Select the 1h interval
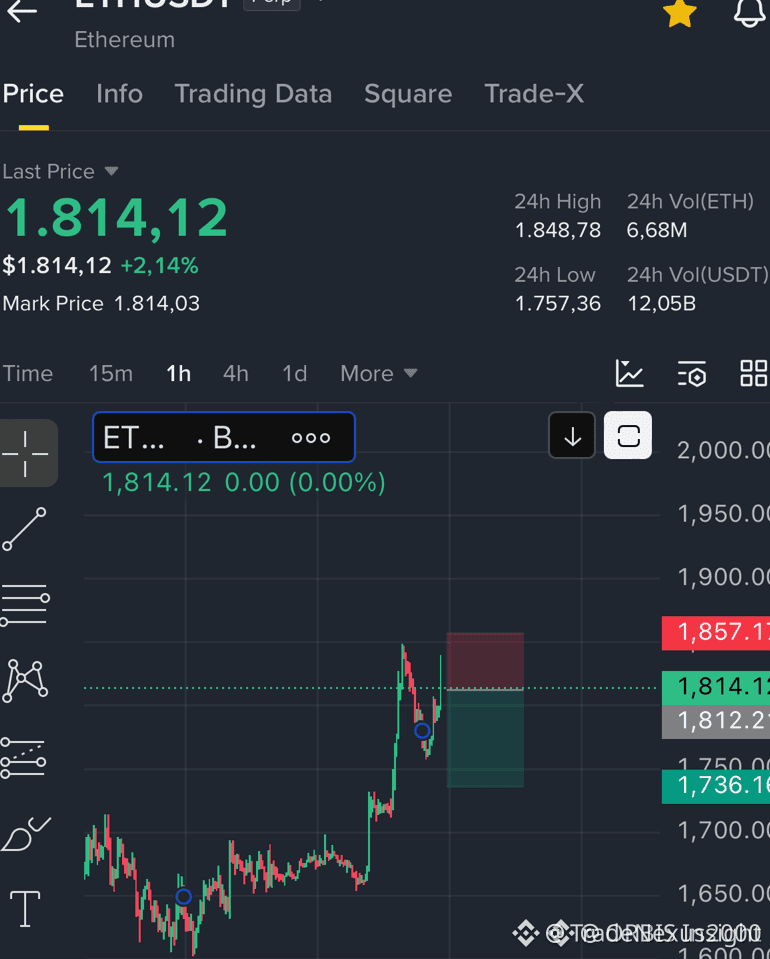The height and width of the screenshot is (959, 770). [x=179, y=374]
